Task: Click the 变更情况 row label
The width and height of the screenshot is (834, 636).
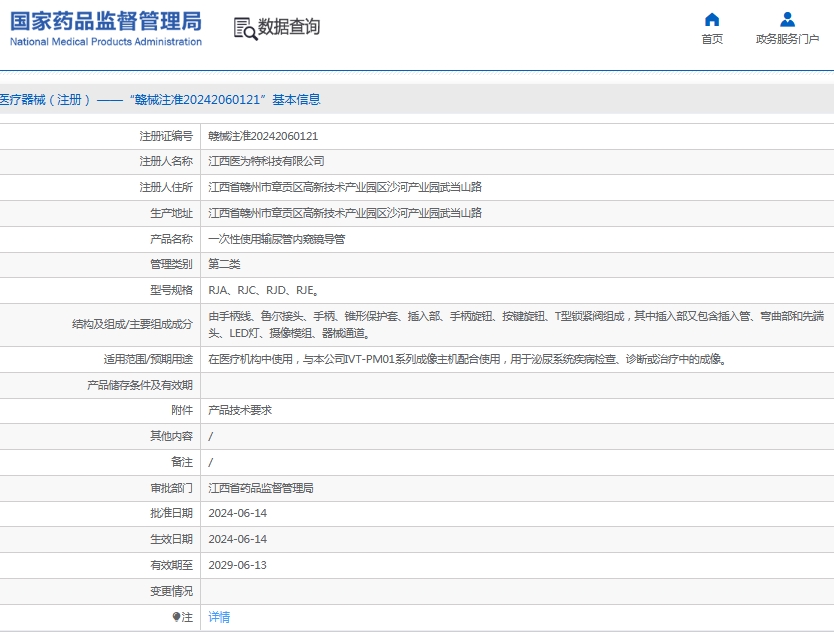Action: pyautogui.click(x=171, y=591)
